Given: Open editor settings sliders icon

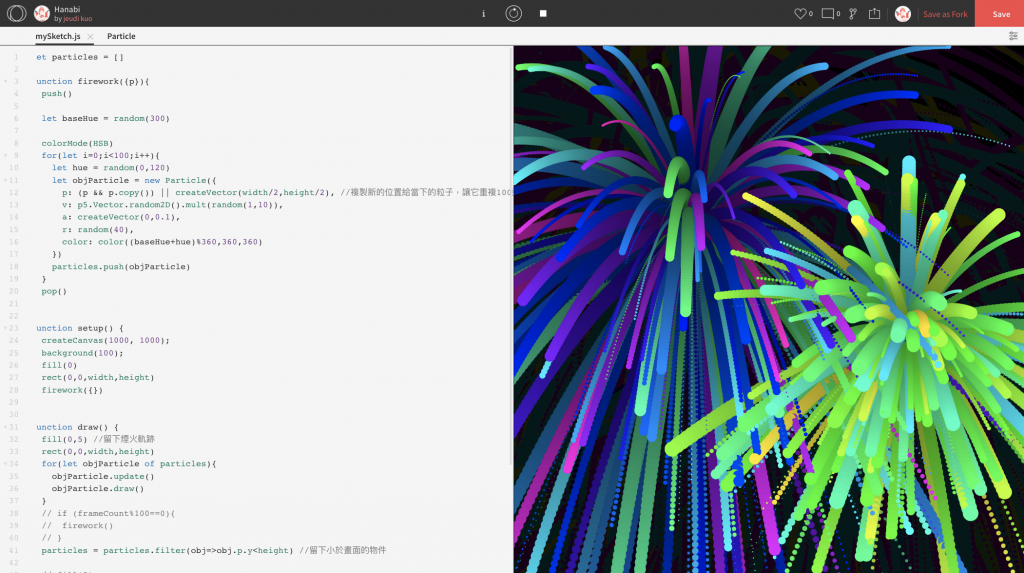Looking at the screenshot, I should click(x=1013, y=36).
